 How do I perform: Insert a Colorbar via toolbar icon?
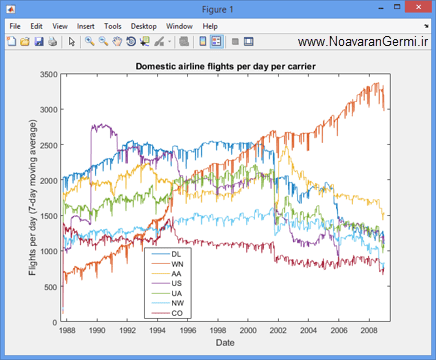tap(203, 42)
